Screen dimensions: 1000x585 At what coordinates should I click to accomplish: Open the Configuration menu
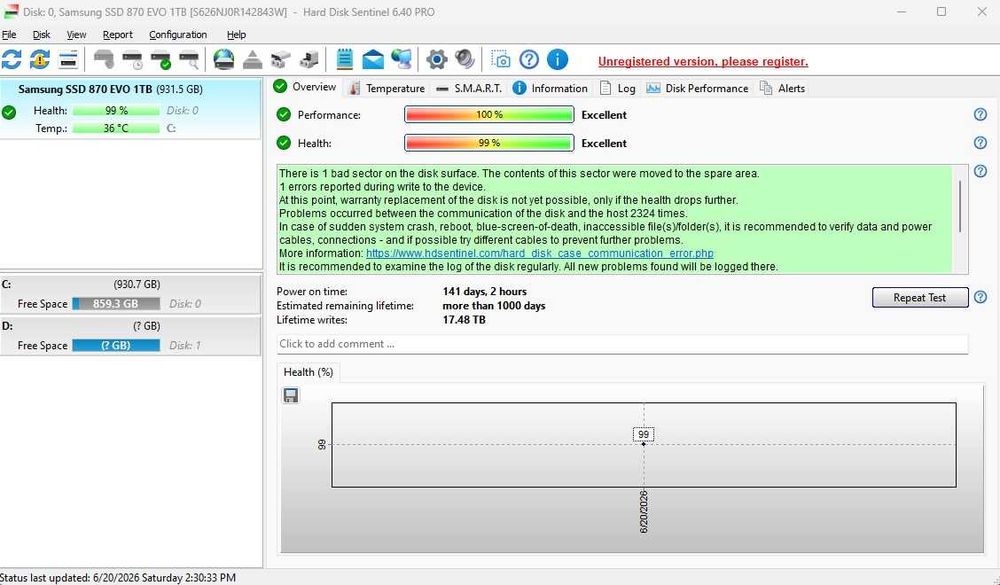pyautogui.click(x=178, y=34)
